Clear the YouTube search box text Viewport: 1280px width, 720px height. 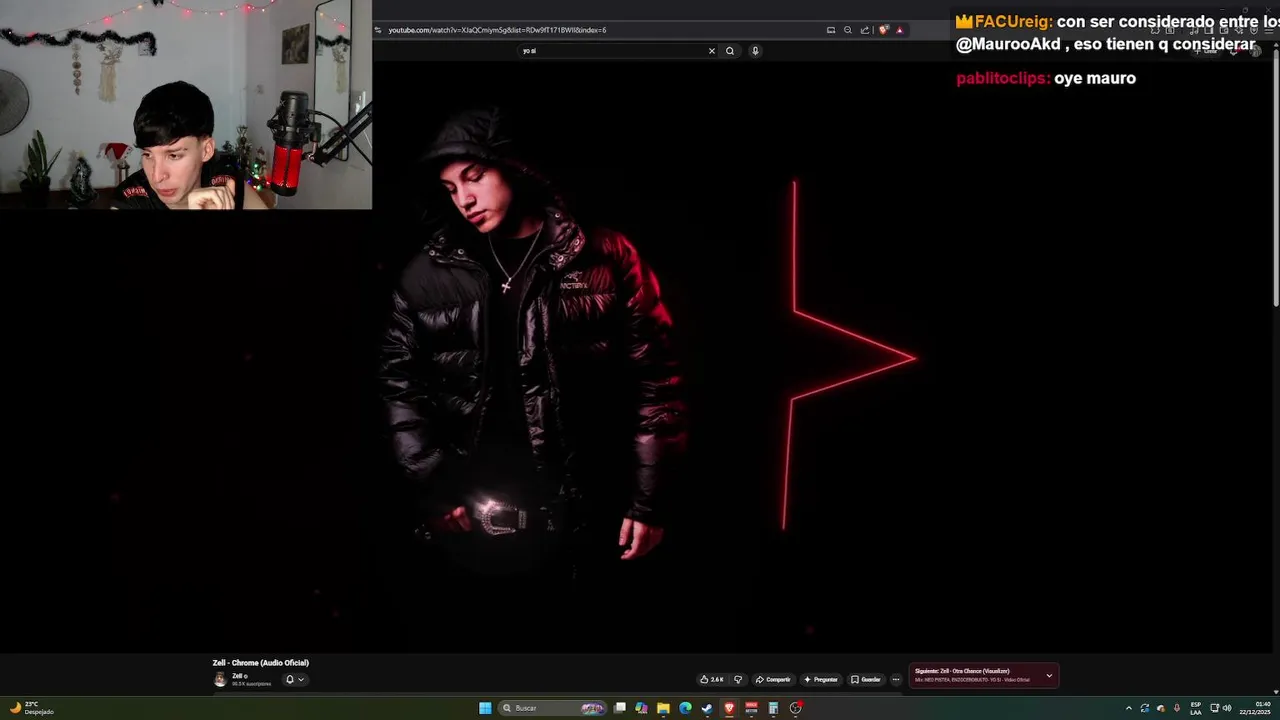712,51
